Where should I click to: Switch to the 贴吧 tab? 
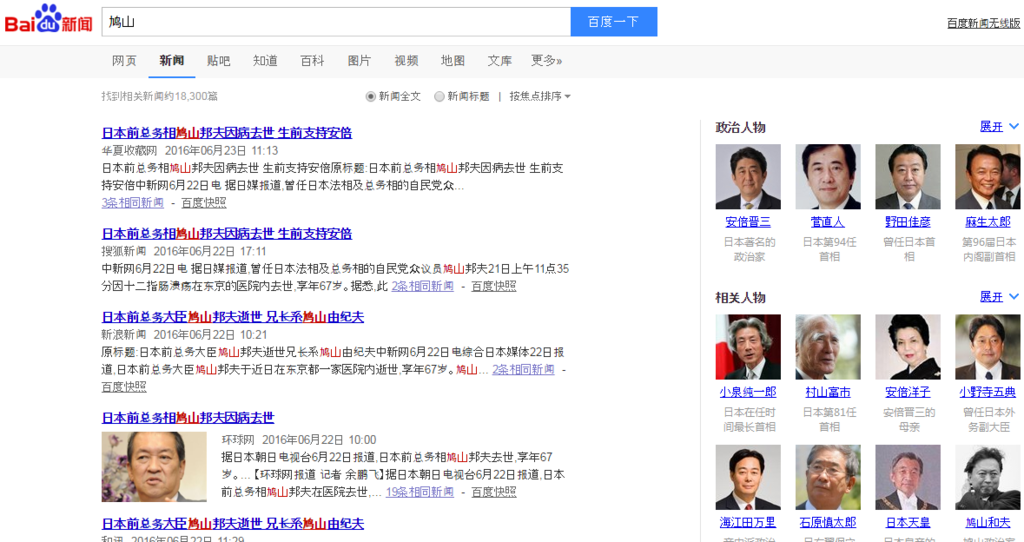click(x=218, y=61)
